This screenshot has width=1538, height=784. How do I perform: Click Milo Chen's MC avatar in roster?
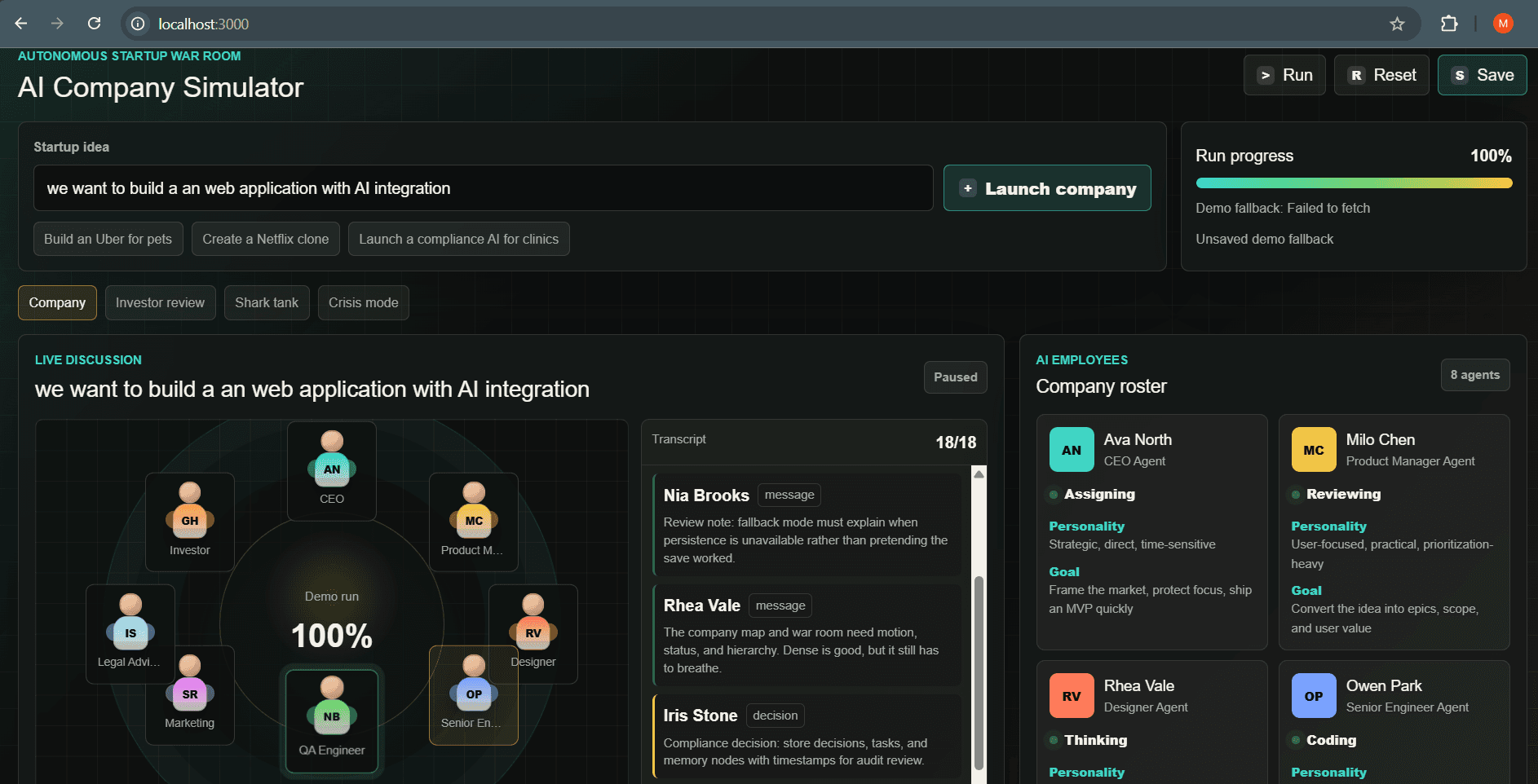(x=1314, y=450)
